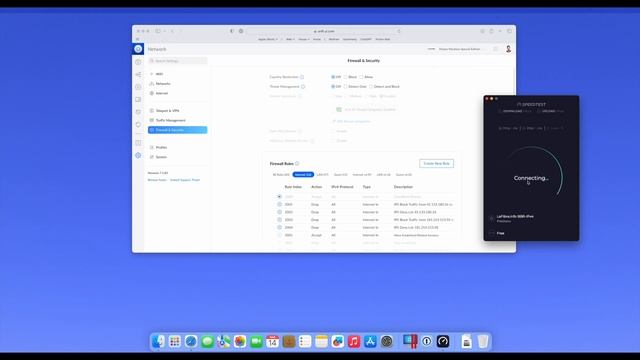Viewport: 640px width, 360px height.
Task: Open Launchpad from the Dock
Action: (175, 341)
